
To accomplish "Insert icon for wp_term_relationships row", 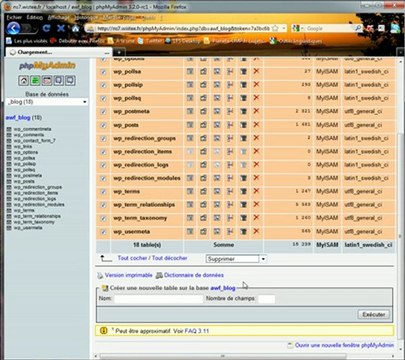I will point(230,205).
